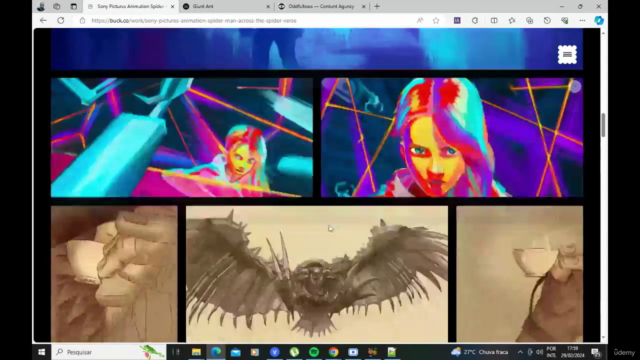Close the Oddfellows tab
This screenshot has height=360, width=640.
[x=364, y=7]
